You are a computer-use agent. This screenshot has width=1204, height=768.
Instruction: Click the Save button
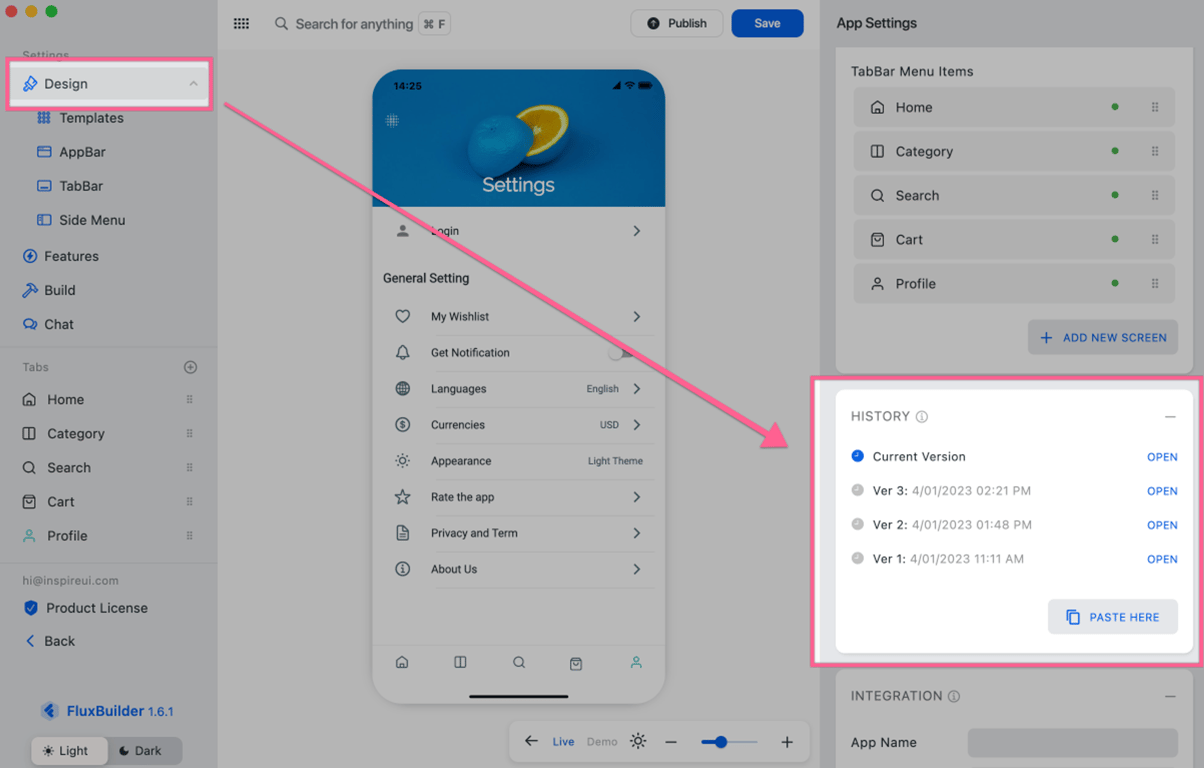767,23
